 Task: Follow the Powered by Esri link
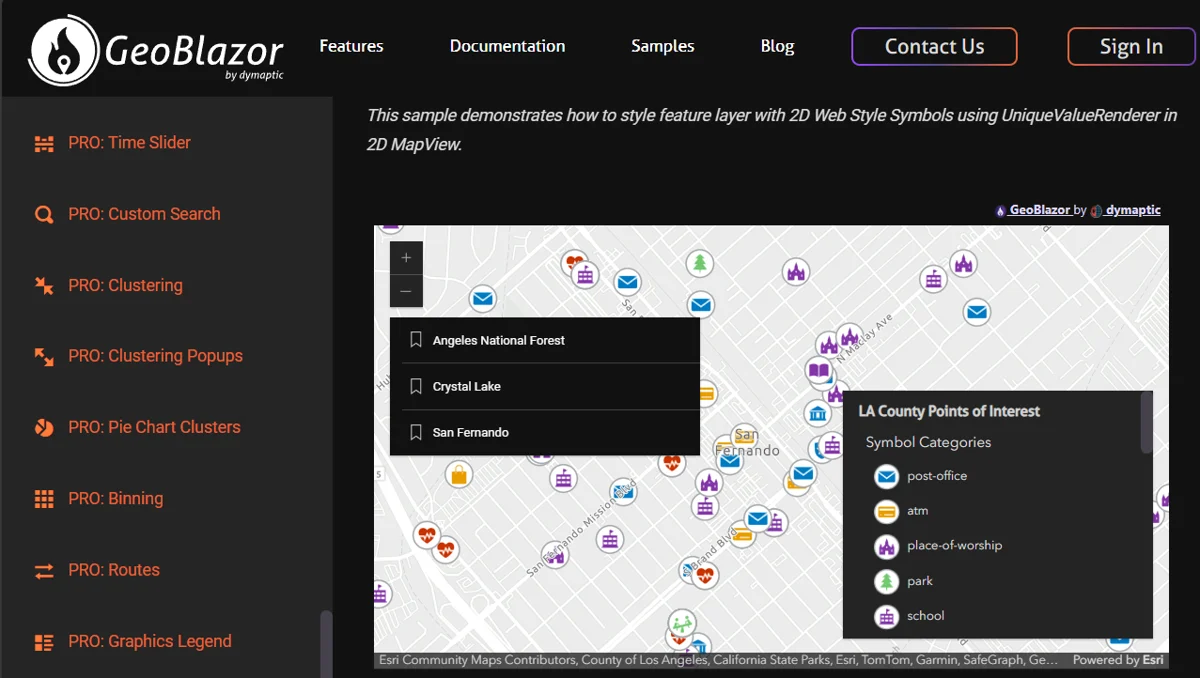[1118, 660]
